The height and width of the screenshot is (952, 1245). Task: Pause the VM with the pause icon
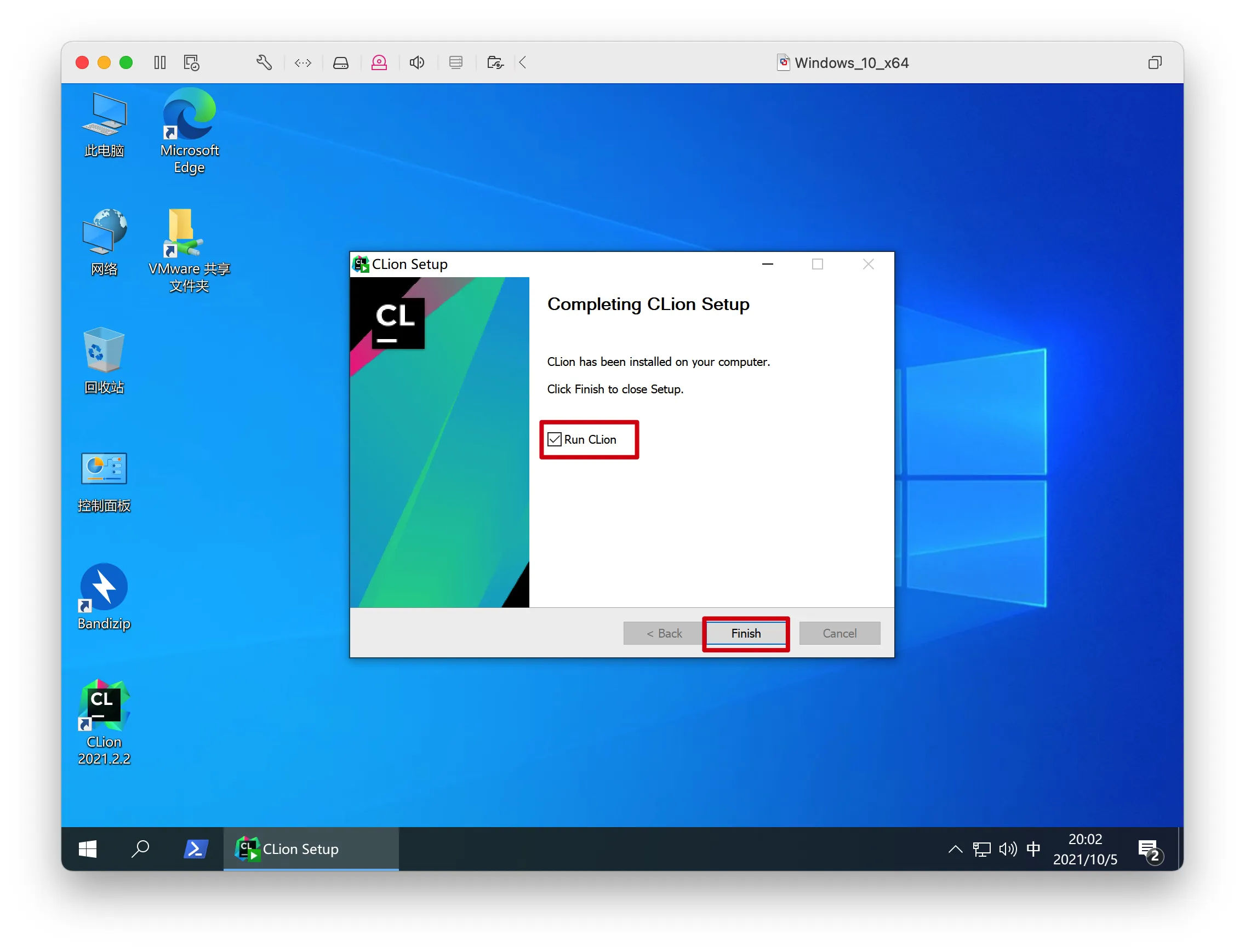pyautogui.click(x=160, y=62)
